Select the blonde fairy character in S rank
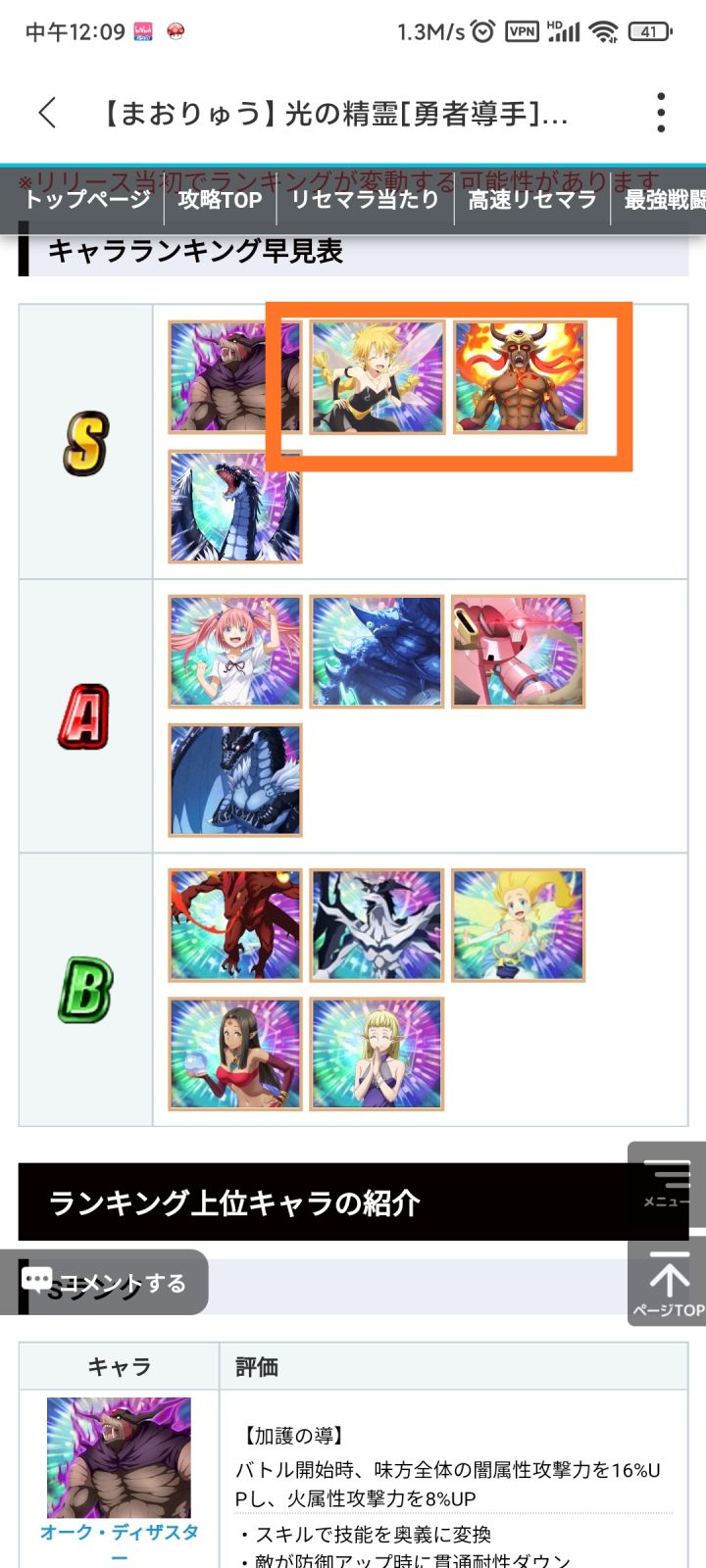Screen dimensions: 706x1568 (378, 377)
